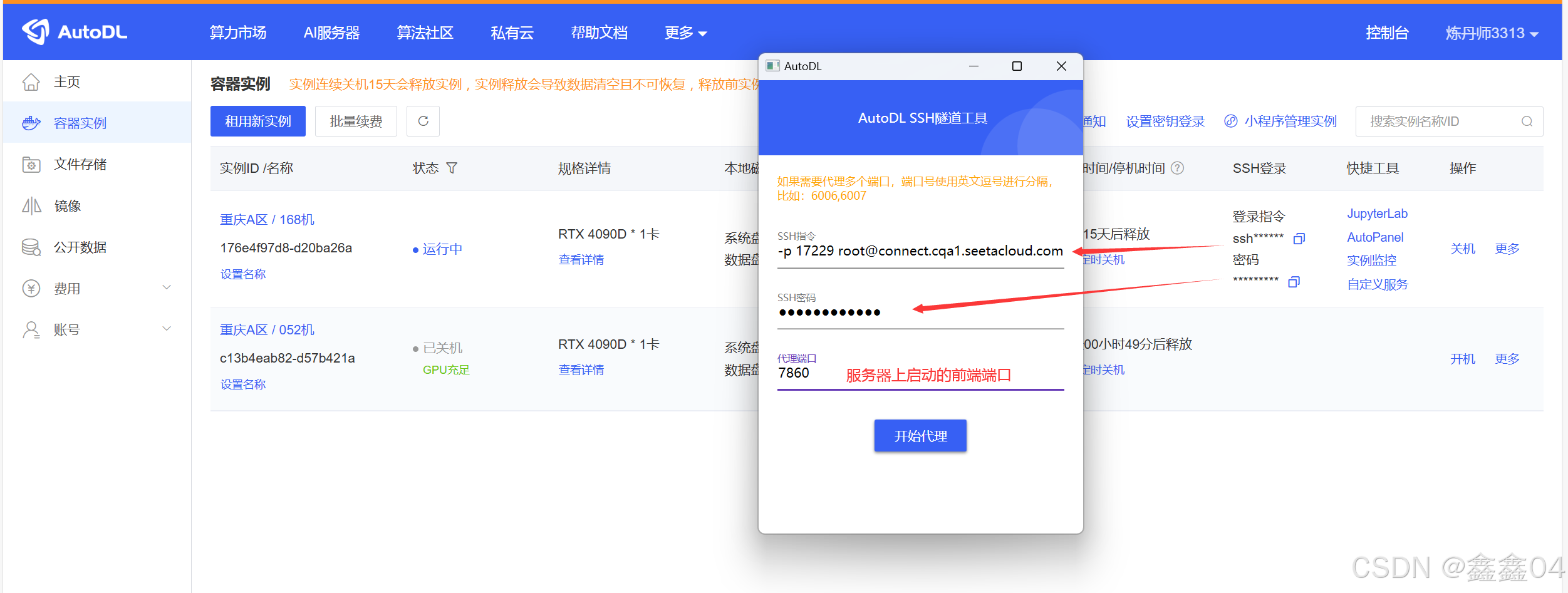This screenshot has height=593, width=1568.
Task: Expand the 费用 sidebar section
Action: click(x=167, y=288)
